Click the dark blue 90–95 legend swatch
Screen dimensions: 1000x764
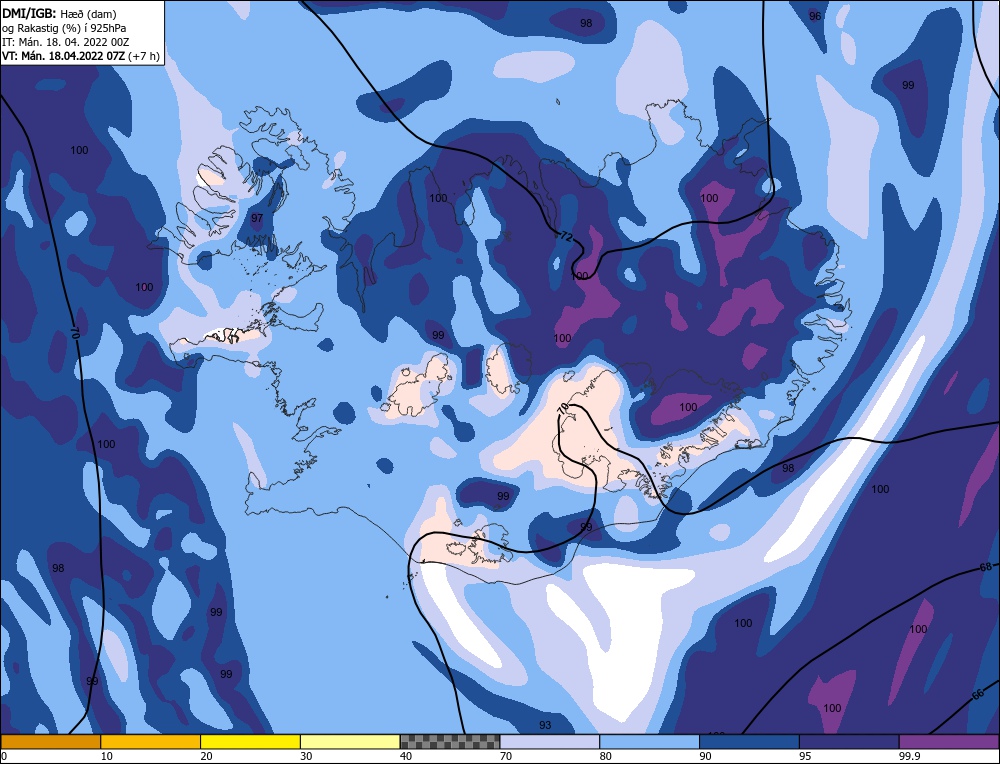click(749, 741)
